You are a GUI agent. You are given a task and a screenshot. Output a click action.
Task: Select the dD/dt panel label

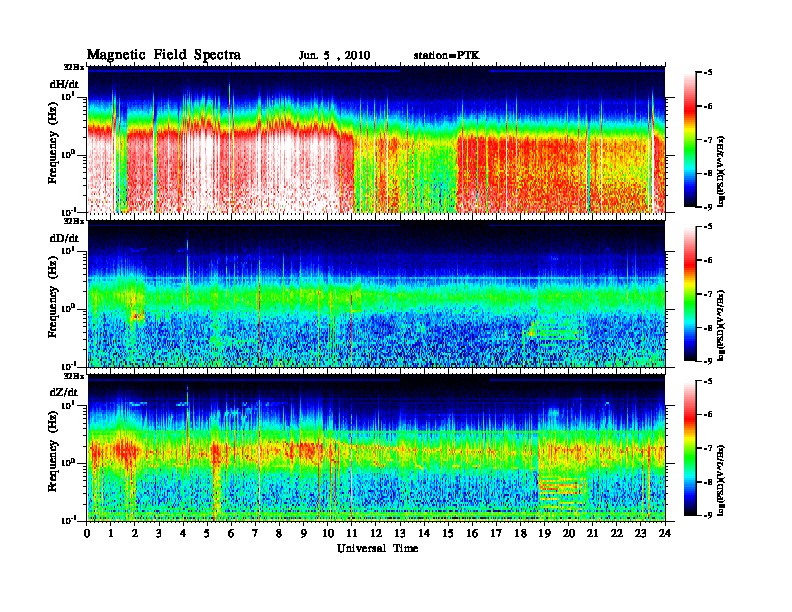(x=64, y=238)
